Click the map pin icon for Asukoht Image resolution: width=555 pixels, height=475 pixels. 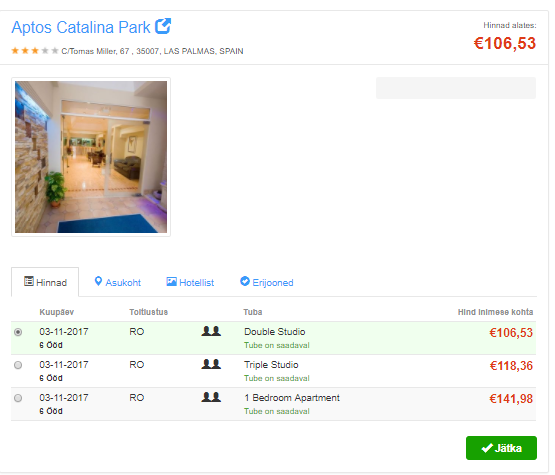coord(98,281)
